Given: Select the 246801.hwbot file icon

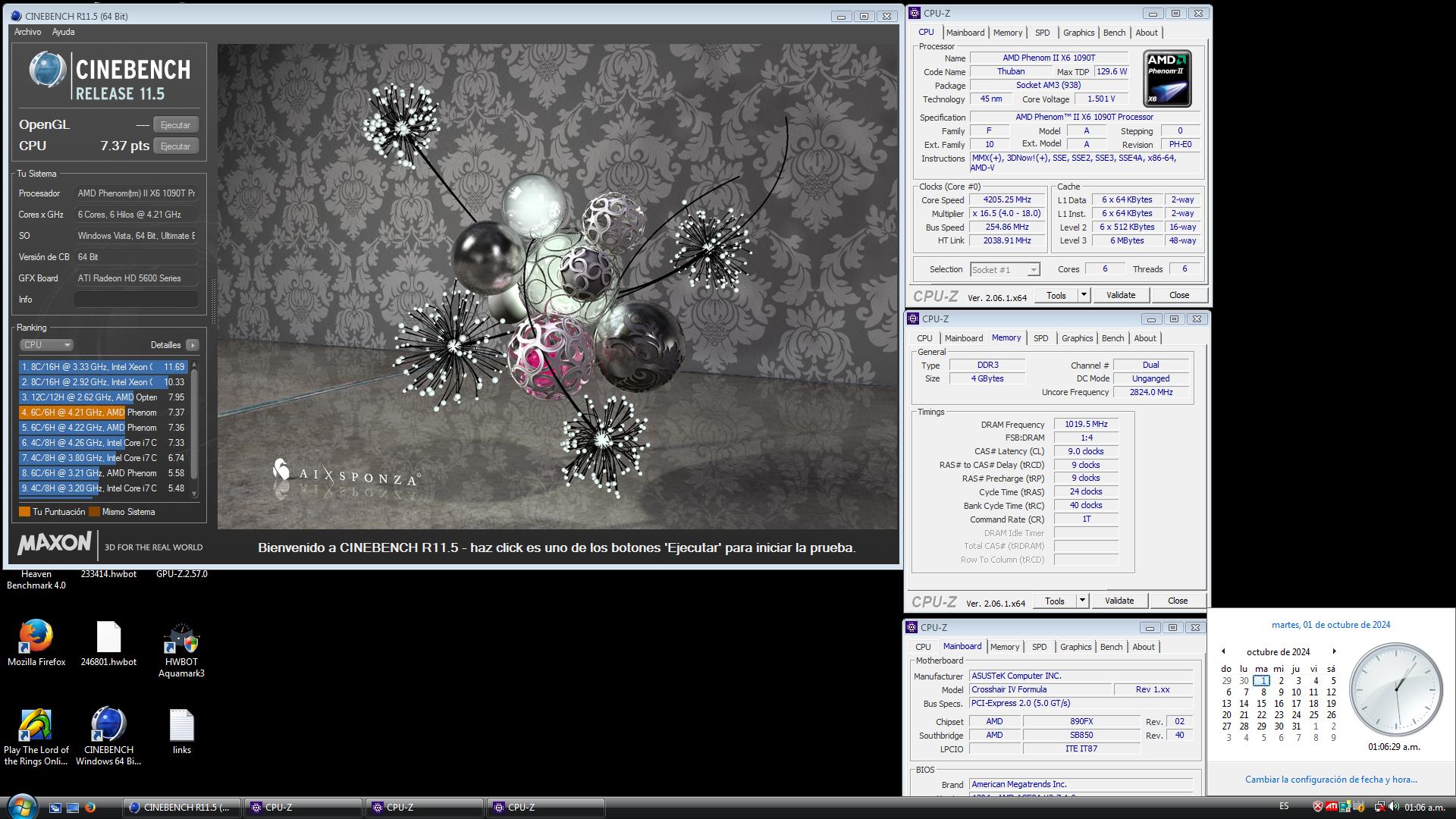Looking at the screenshot, I should click(x=108, y=643).
